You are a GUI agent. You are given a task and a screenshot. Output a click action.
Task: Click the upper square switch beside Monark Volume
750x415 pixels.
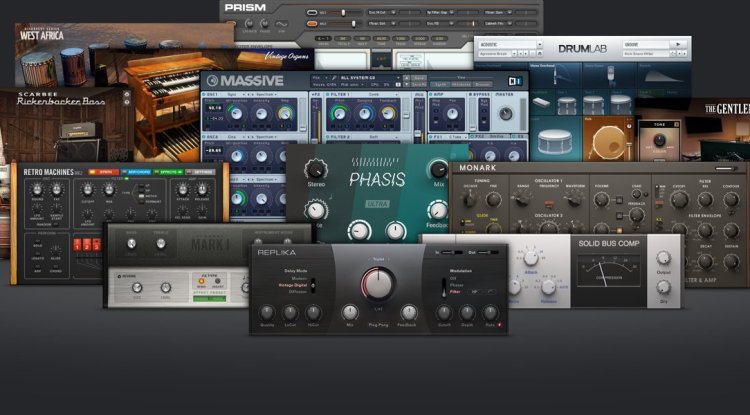click(x=619, y=200)
